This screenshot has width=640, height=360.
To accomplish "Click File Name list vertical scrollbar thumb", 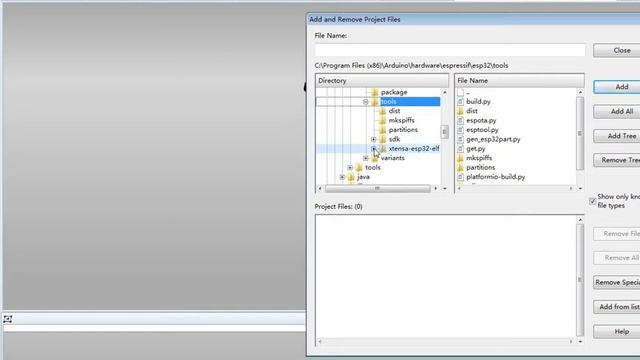I will [580, 133].
